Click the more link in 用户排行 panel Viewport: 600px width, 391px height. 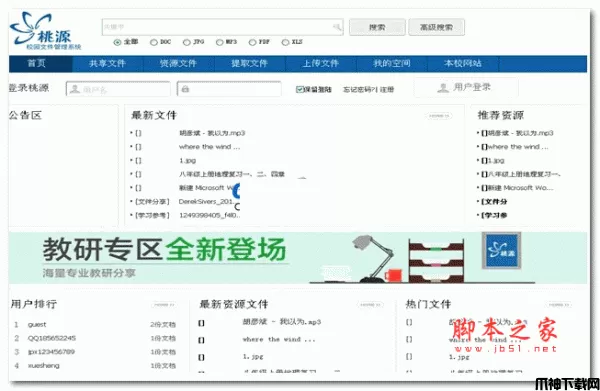click(164, 305)
